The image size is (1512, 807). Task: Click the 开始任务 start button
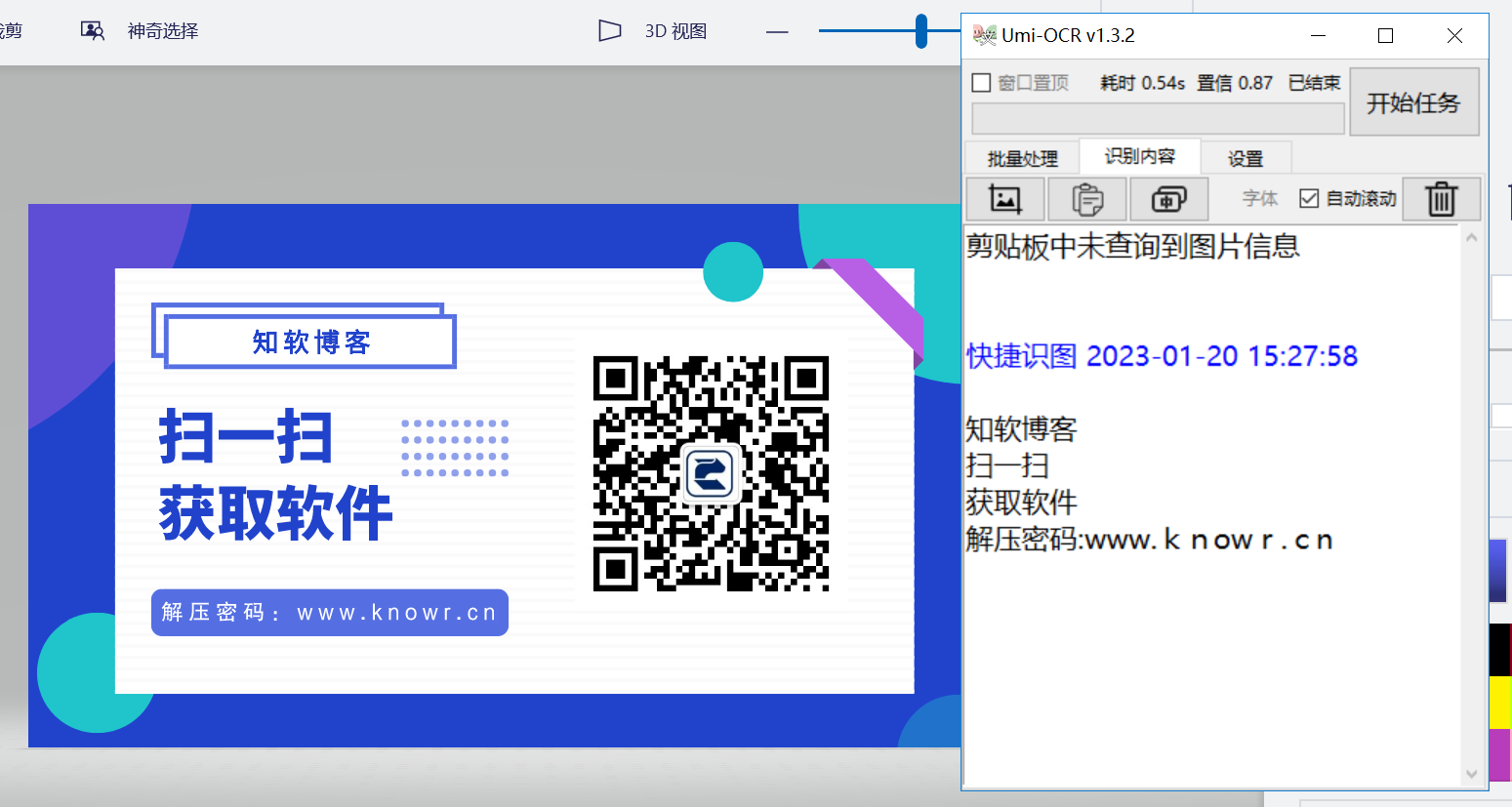[1413, 102]
